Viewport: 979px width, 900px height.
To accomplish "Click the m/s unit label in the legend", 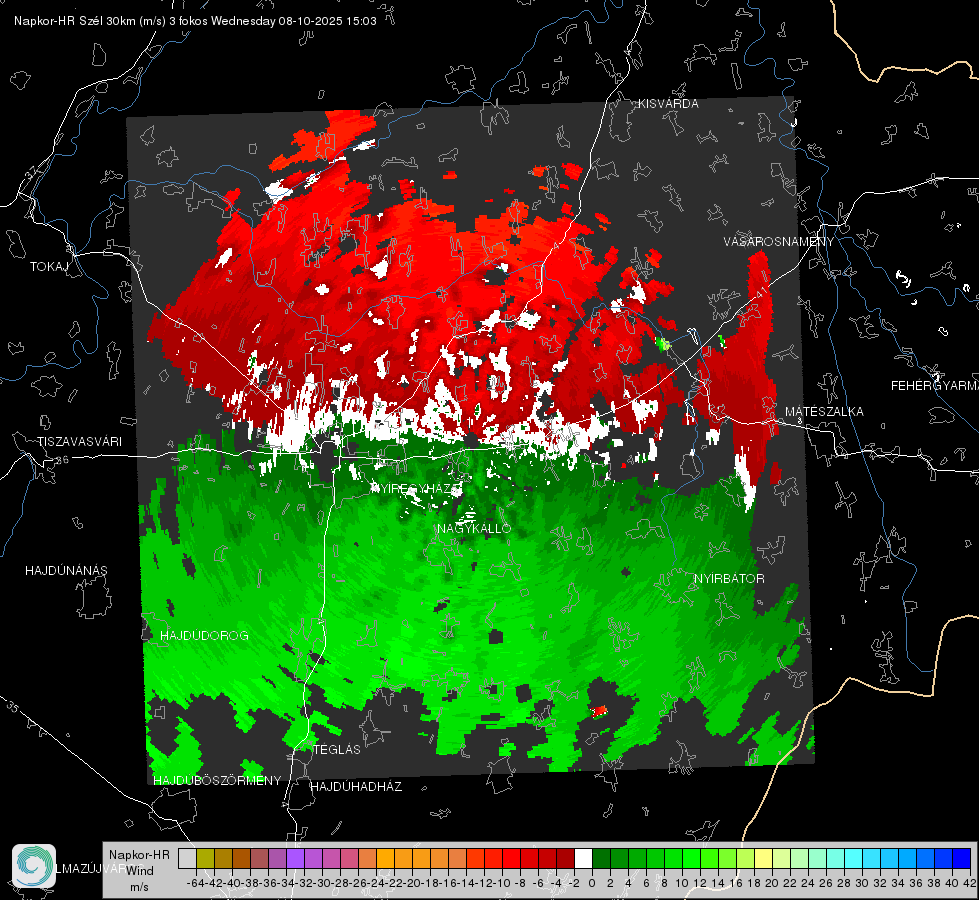I will coord(139,887).
